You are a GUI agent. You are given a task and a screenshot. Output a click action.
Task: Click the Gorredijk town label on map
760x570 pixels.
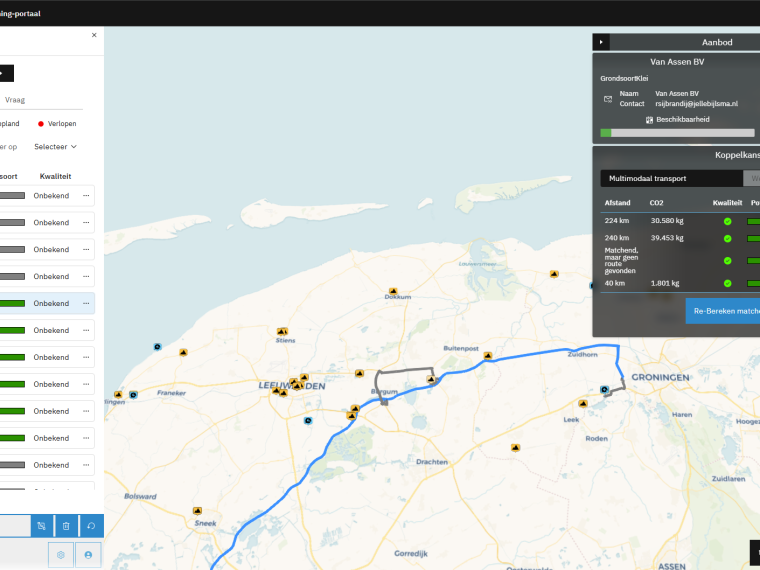click(x=411, y=554)
